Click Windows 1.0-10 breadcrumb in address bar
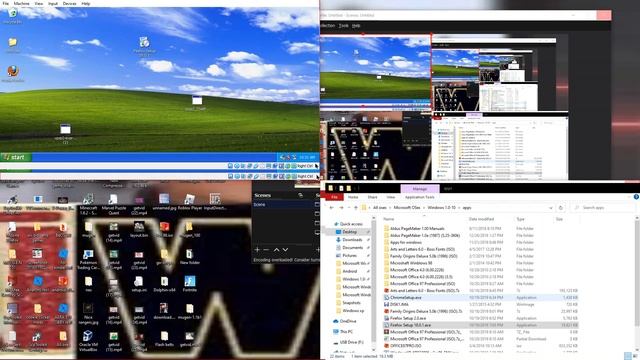 [441, 208]
